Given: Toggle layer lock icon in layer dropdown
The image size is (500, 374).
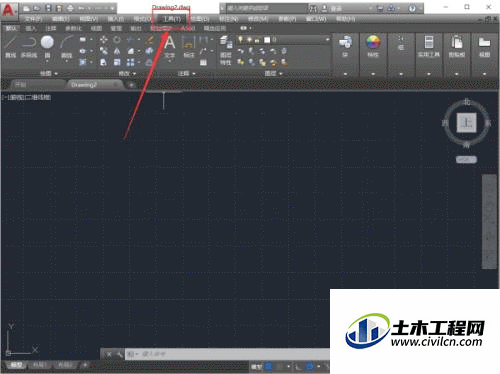Looking at the screenshot, I should [x=257, y=40].
